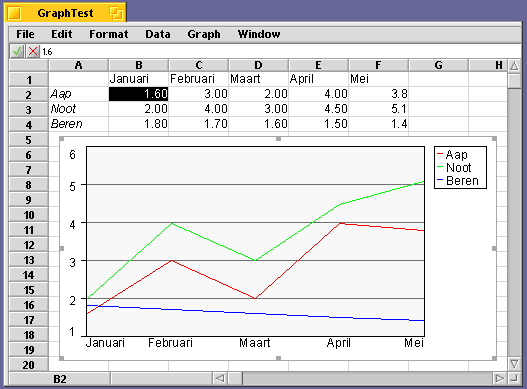Click red Aap legend entry
Image resolution: width=527 pixels, height=389 pixels.
pyautogui.click(x=452, y=155)
